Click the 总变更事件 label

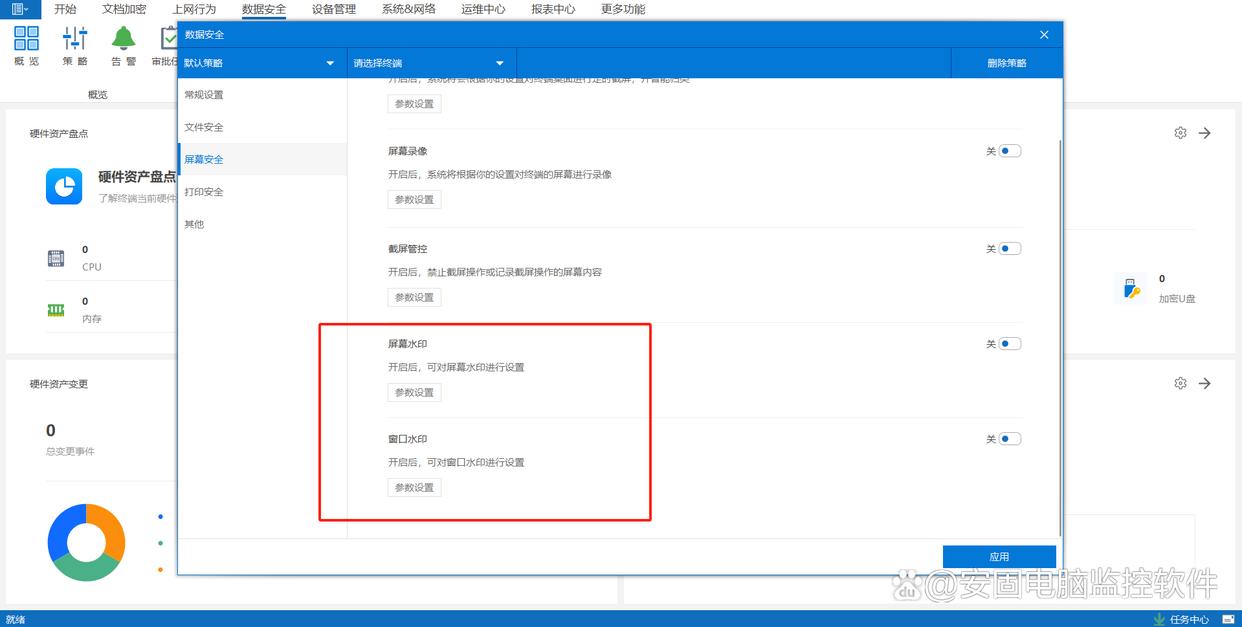tap(70, 451)
